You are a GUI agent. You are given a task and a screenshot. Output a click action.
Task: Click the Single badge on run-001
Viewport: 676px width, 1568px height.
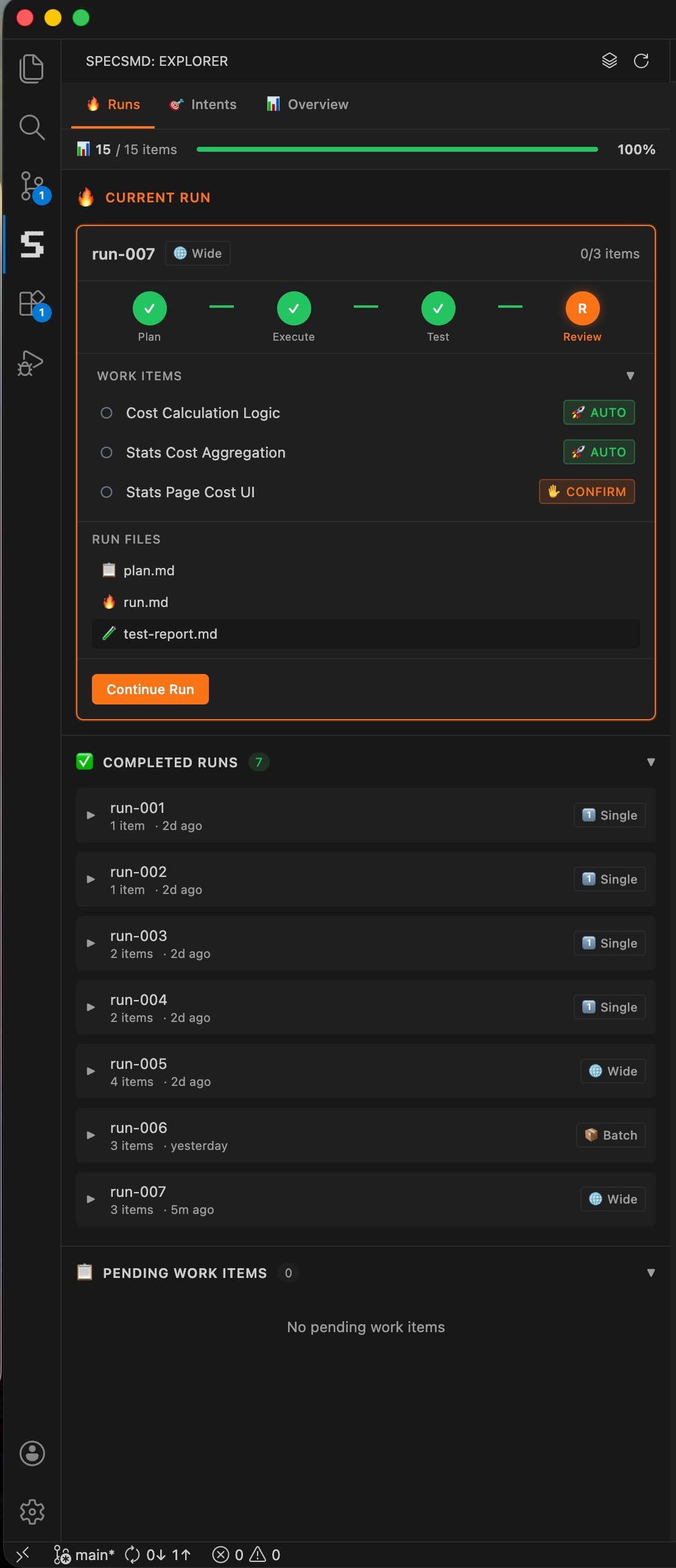tap(610, 815)
